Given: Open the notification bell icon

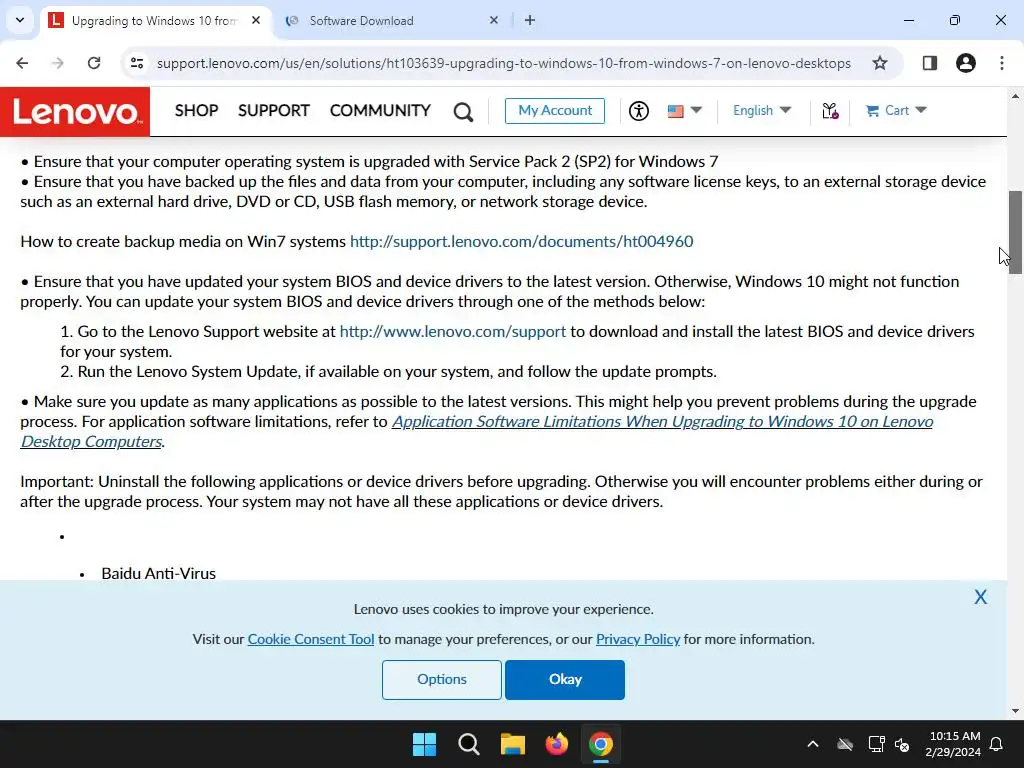Looking at the screenshot, I should click(x=997, y=744).
